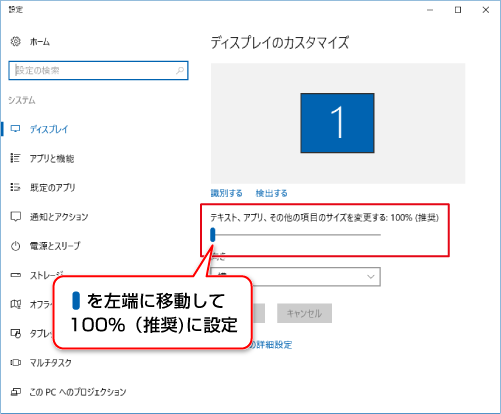Viewport: 501px width, 414px height.
Task: Open notifications and actions icon
Action: click(x=15, y=217)
